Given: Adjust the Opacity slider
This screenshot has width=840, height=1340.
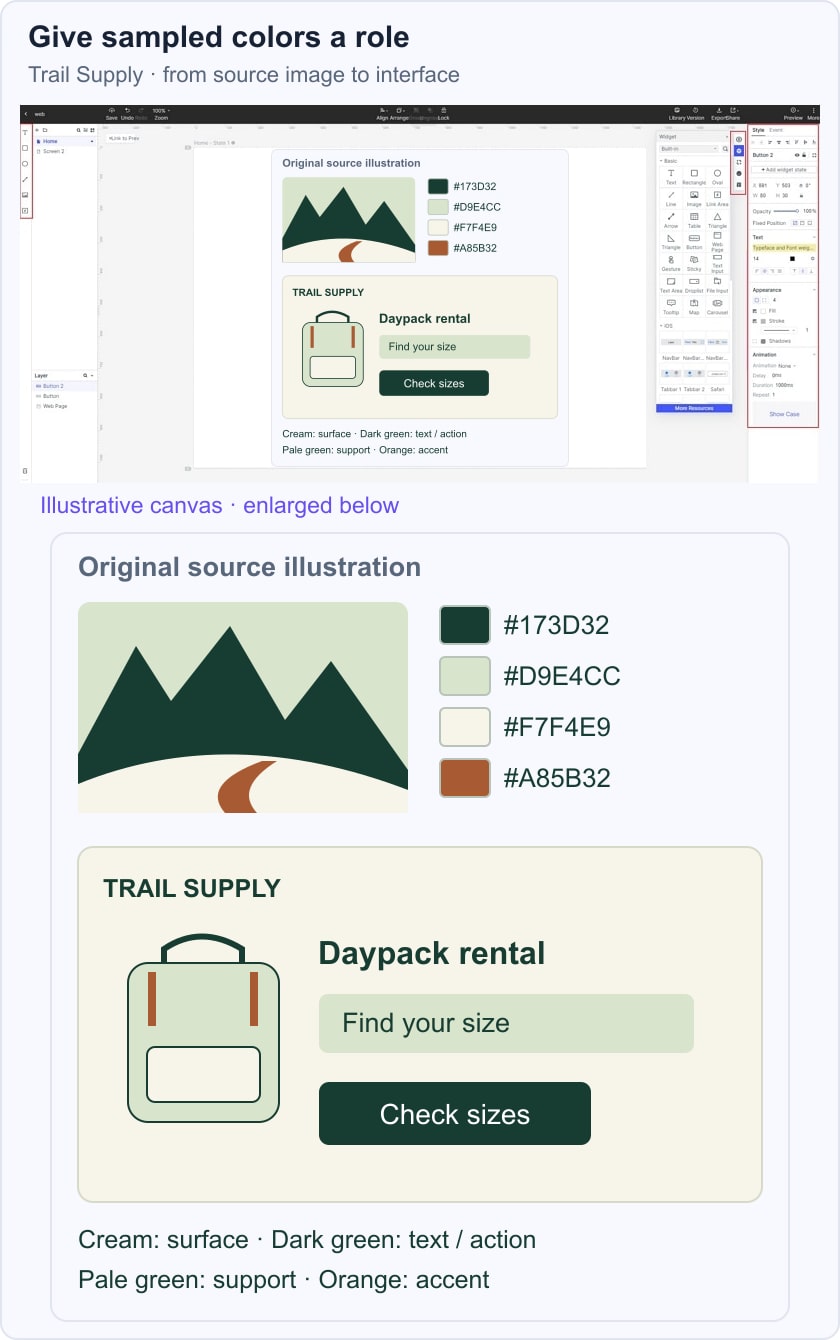Looking at the screenshot, I should click(786, 211).
